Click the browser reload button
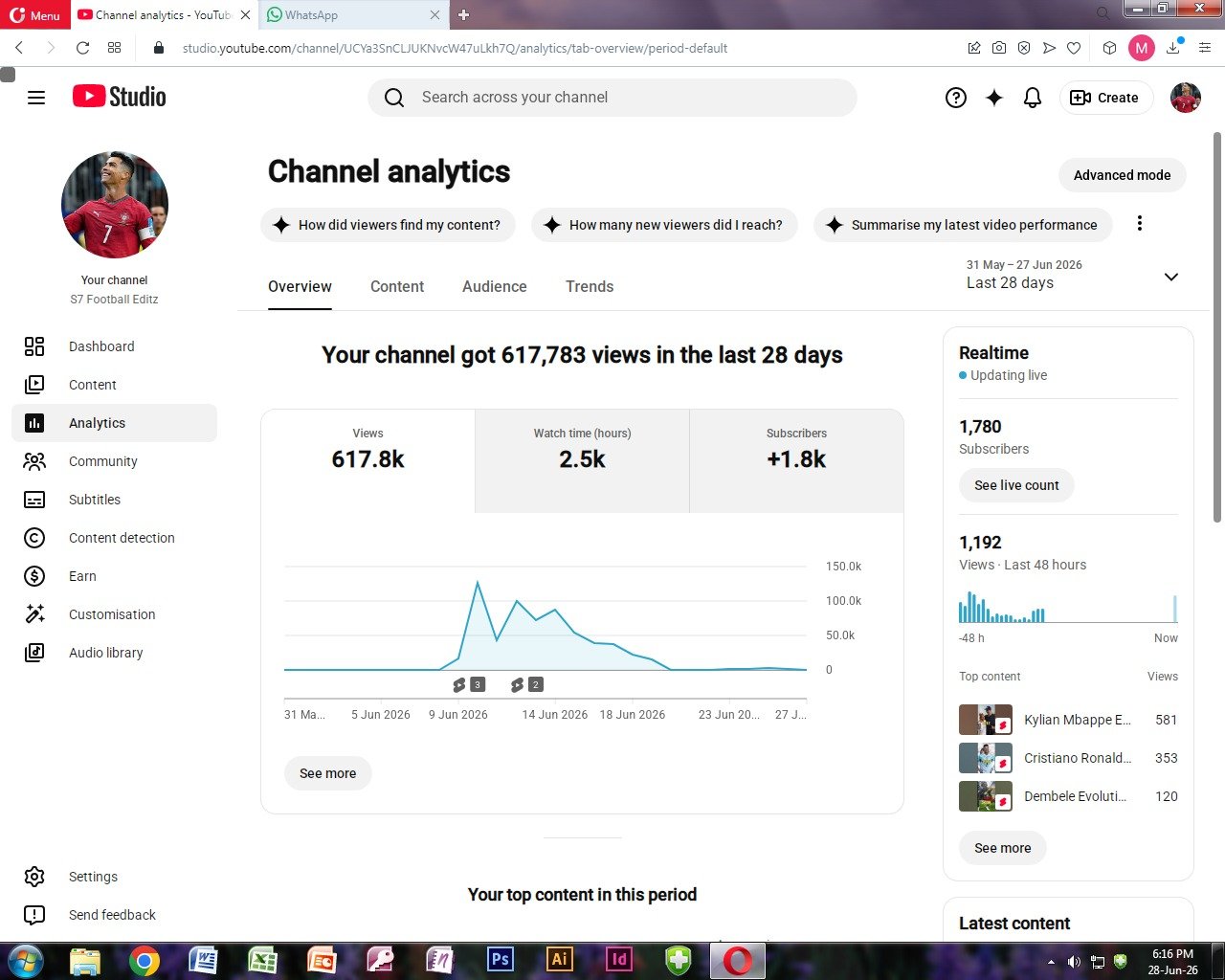Screen dimensions: 1225x980 click(83, 48)
